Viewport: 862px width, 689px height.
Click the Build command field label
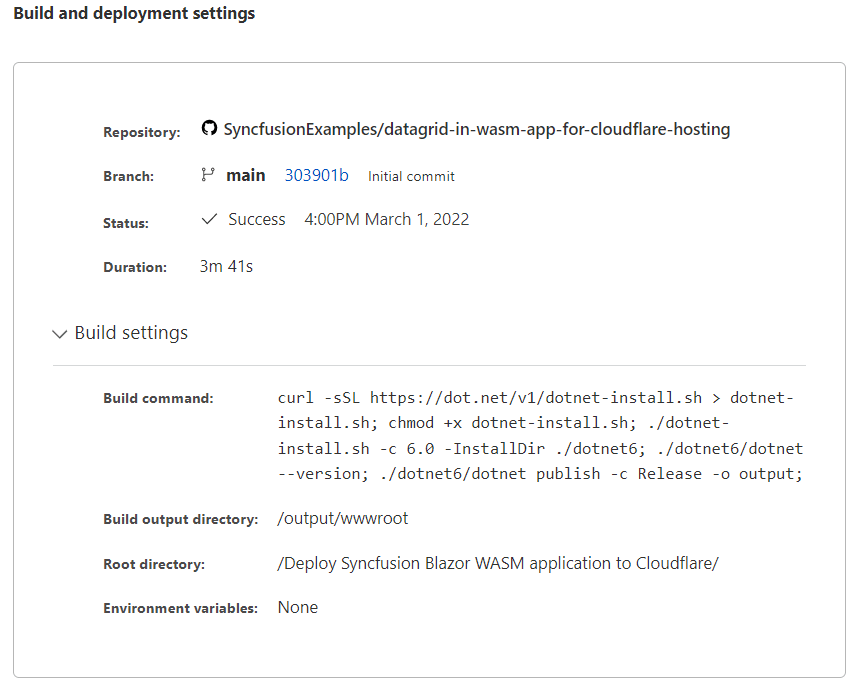tap(158, 398)
